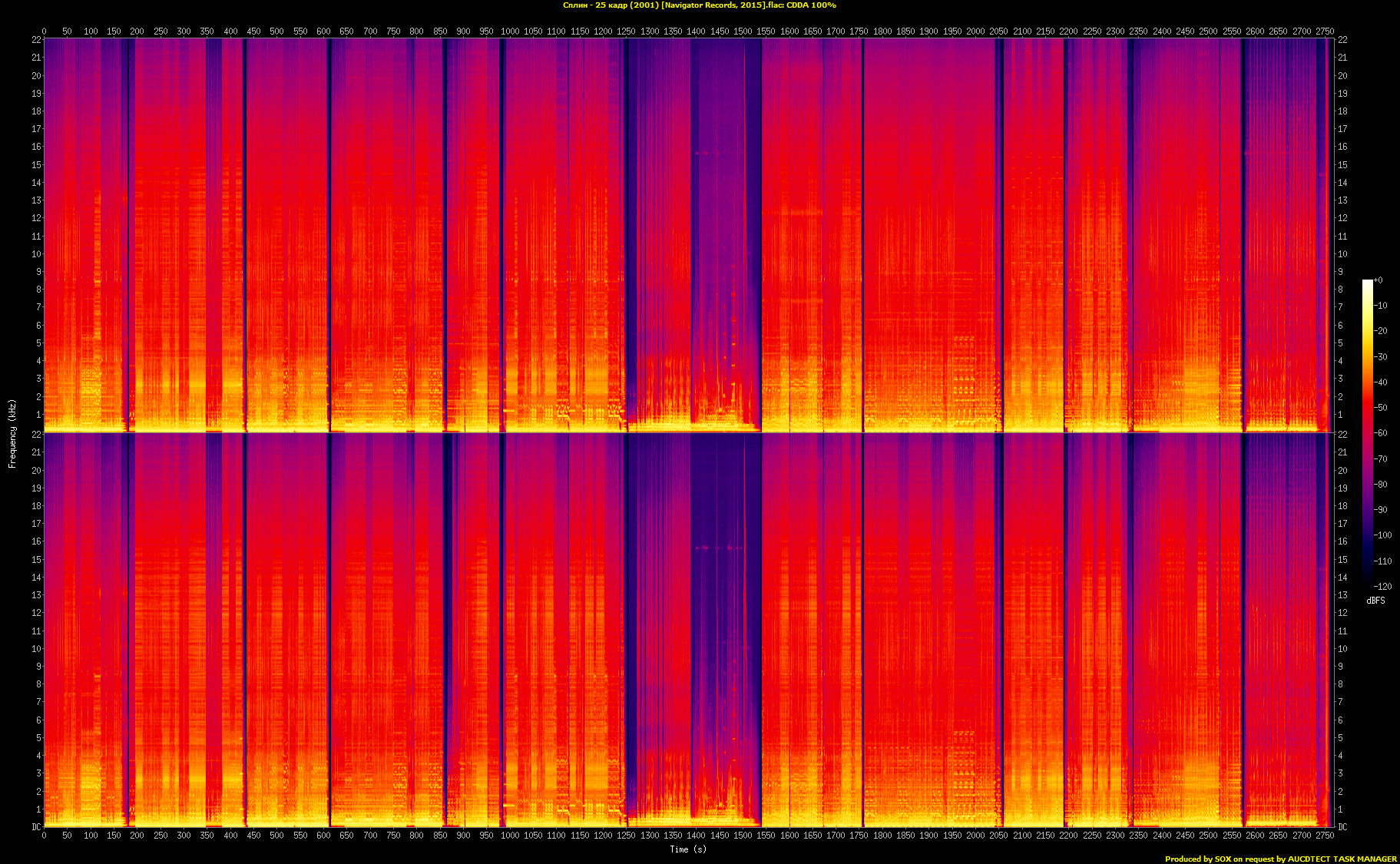Viewport: 1400px width, 864px height.
Task: Click the -120 mark on color scale
Action: [x=1382, y=587]
